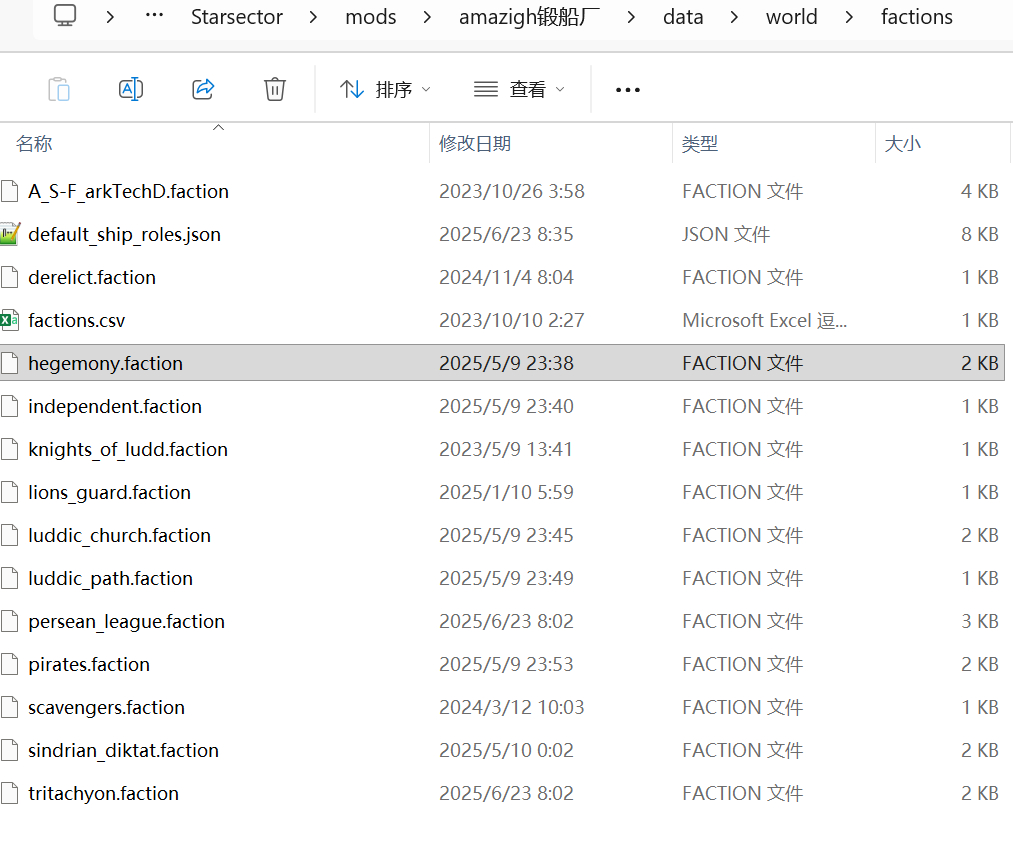Click the rename icon in toolbar
Viewport: 1013px width, 860px height.
click(x=131, y=89)
